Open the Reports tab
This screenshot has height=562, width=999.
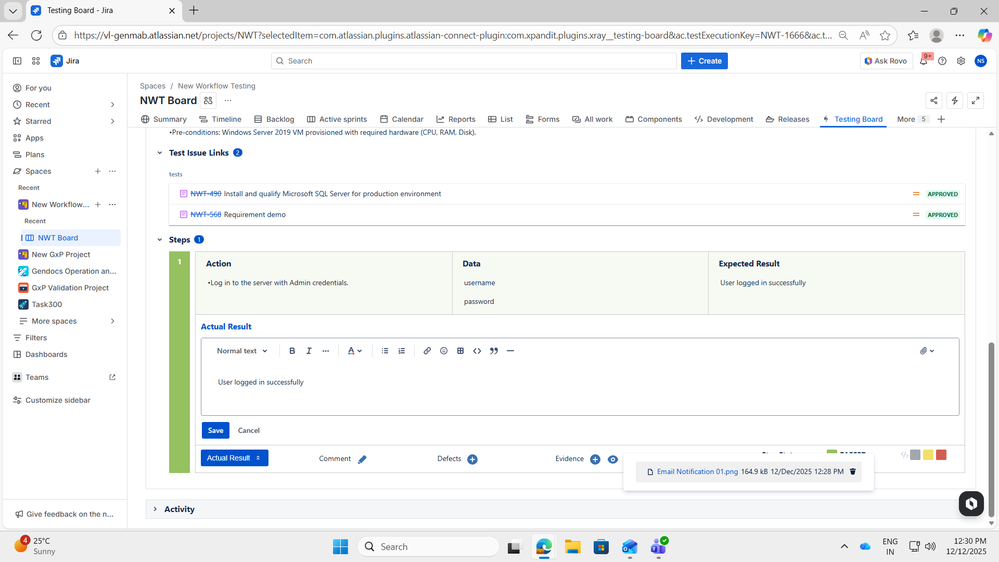tap(456, 119)
